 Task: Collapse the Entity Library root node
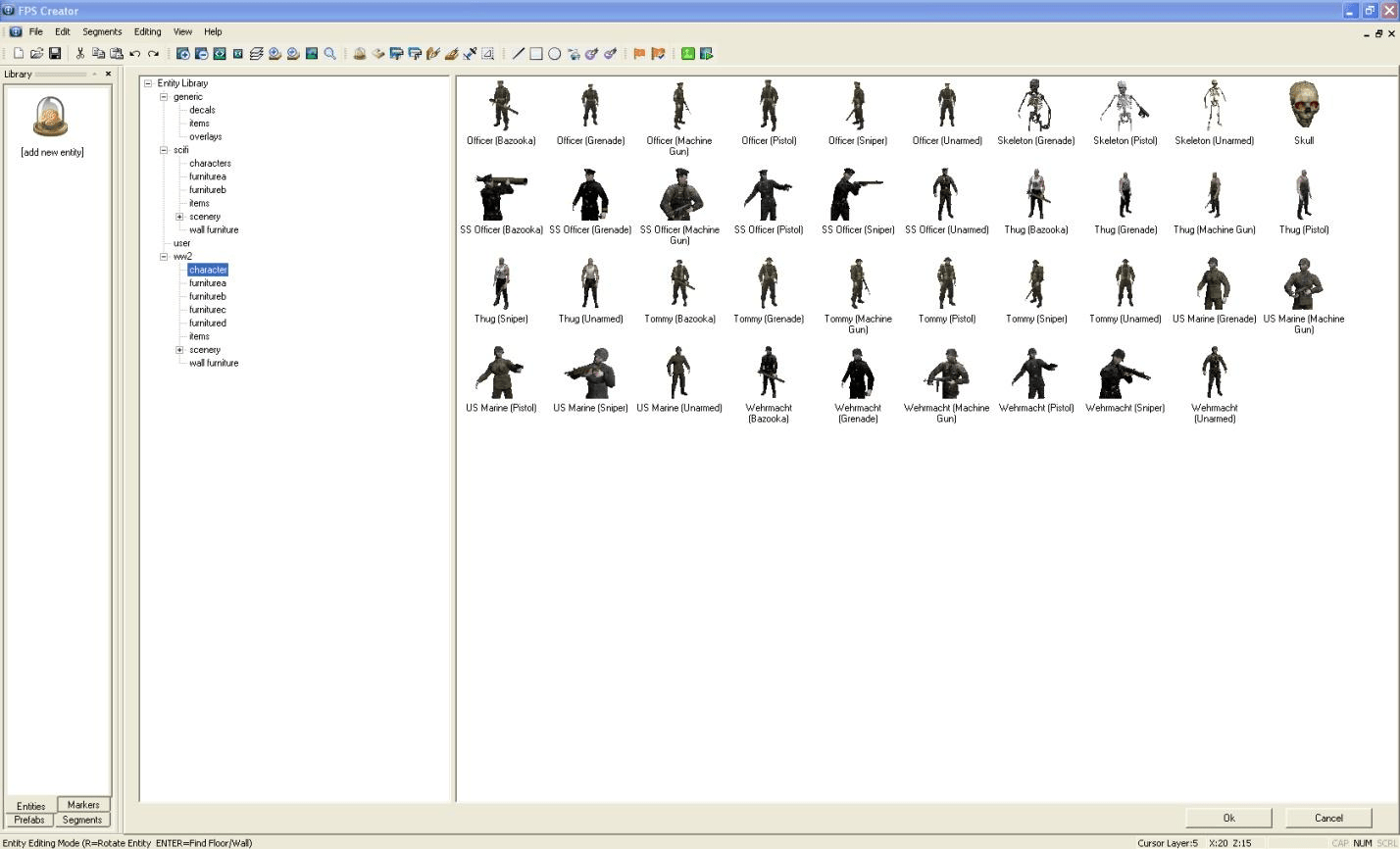point(148,83)
